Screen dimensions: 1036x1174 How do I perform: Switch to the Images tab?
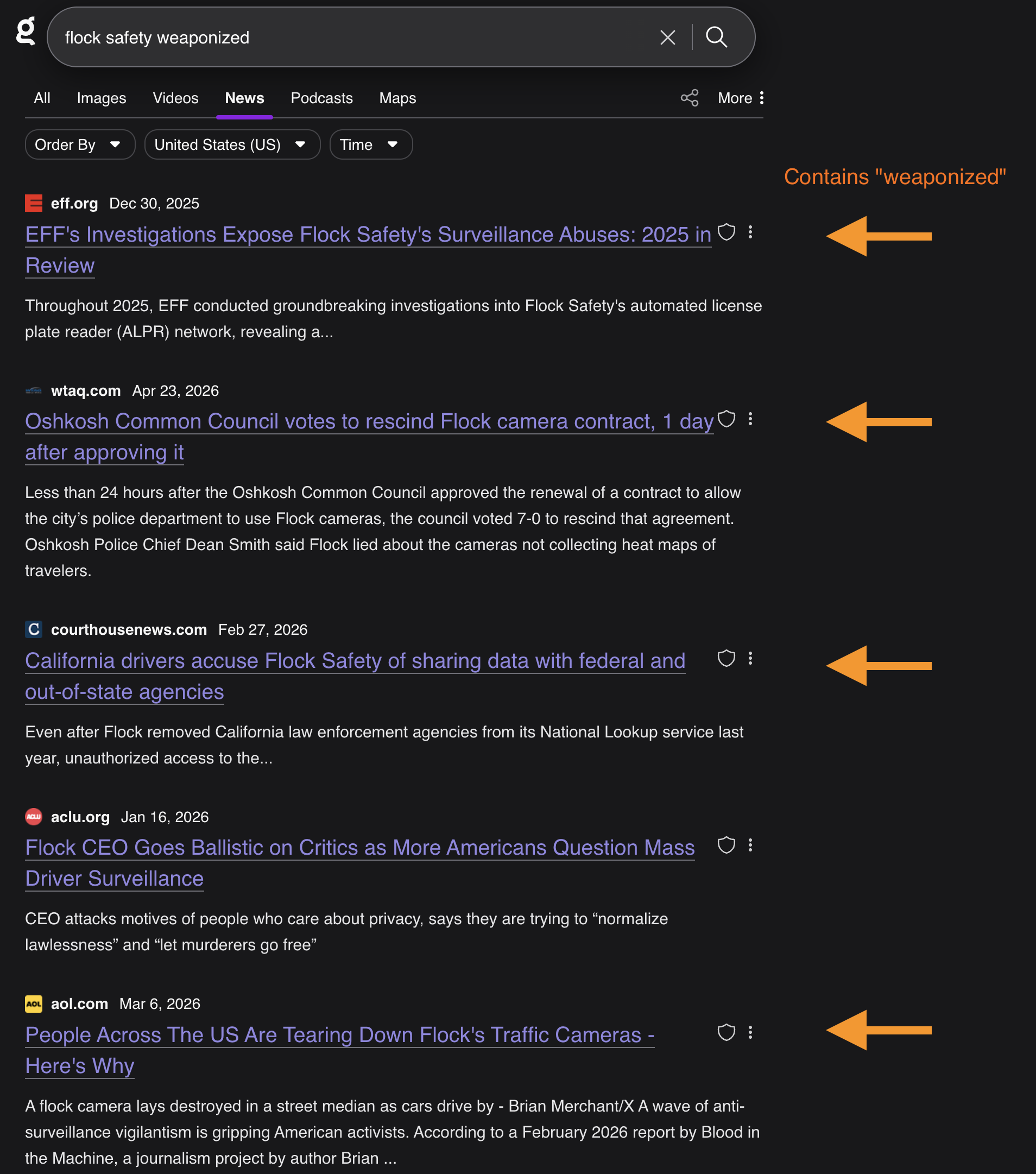(102, 98)
